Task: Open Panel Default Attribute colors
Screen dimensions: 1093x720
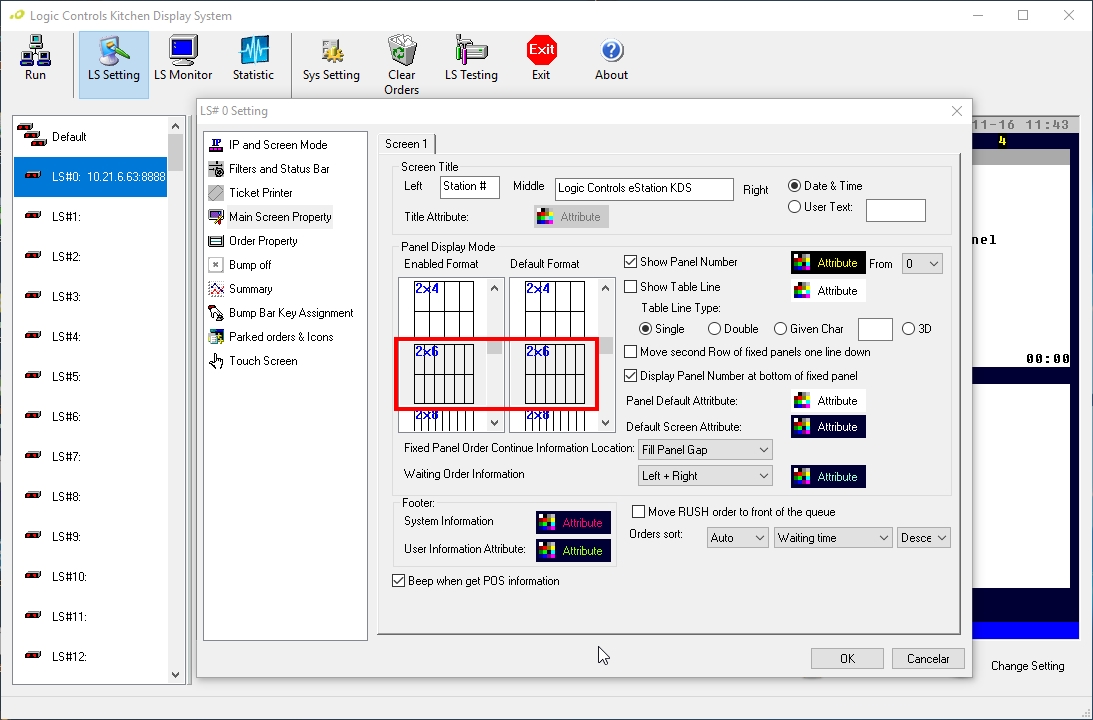Action: coord(828,401)
